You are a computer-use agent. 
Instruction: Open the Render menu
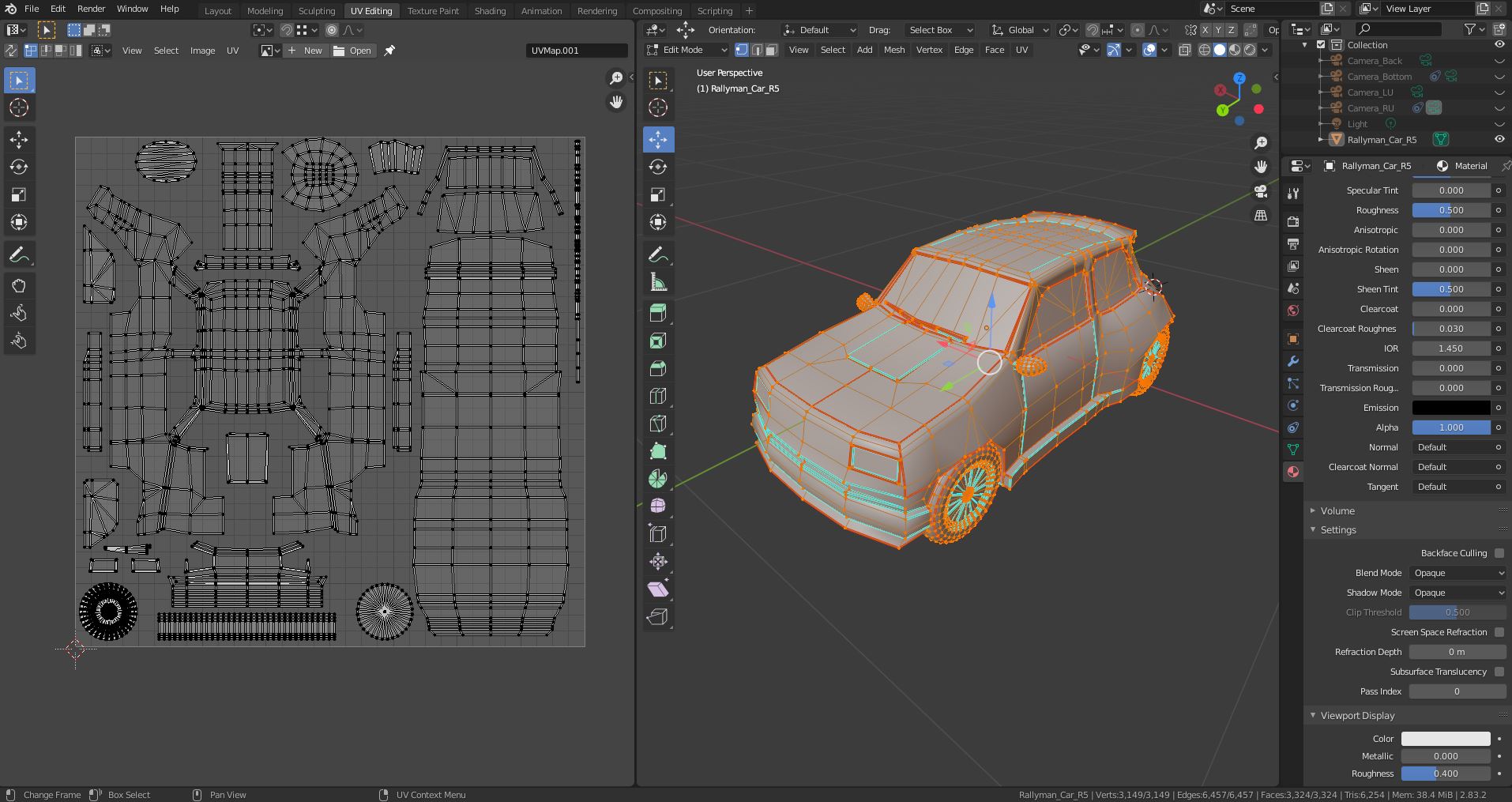(x=91, y=9)
